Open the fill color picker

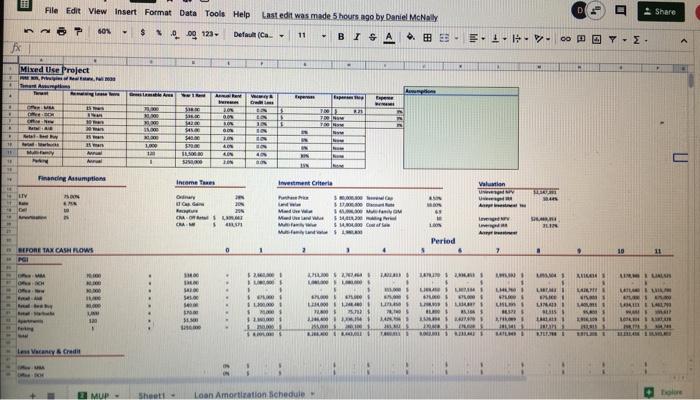pyautogui.click(x=410, y=37)
